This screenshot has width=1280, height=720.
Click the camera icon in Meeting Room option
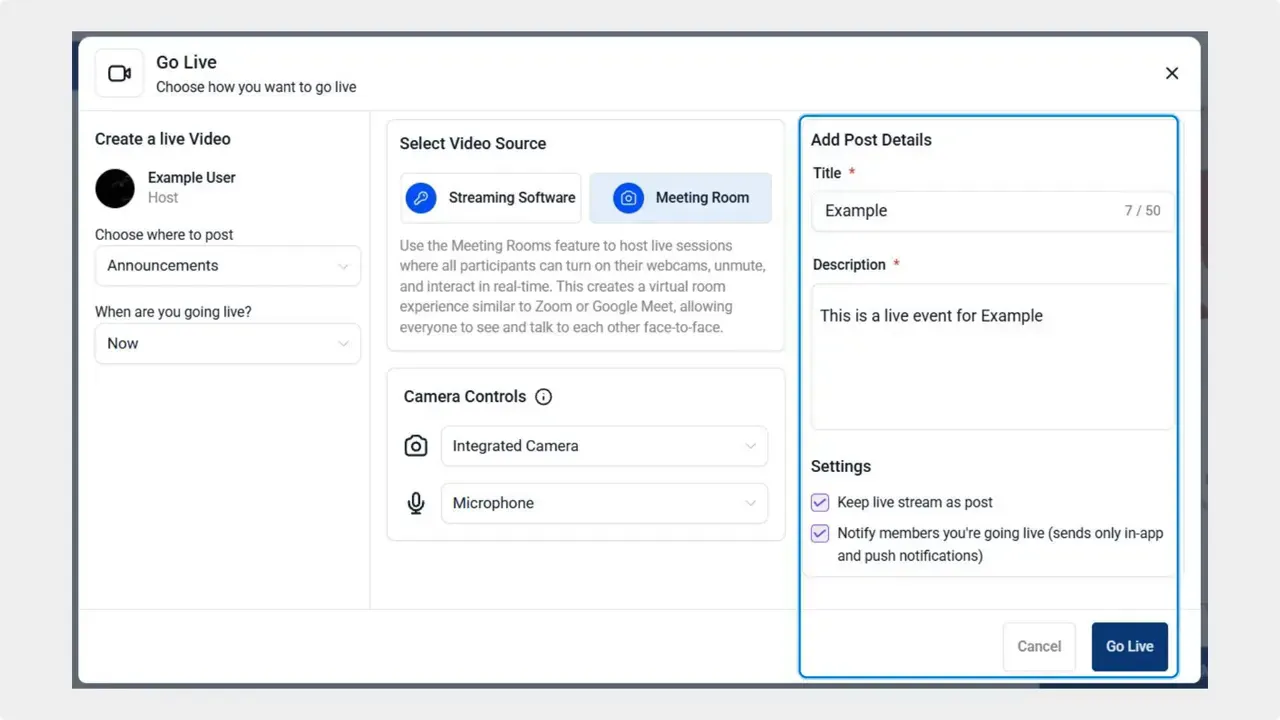click(628, 198)
